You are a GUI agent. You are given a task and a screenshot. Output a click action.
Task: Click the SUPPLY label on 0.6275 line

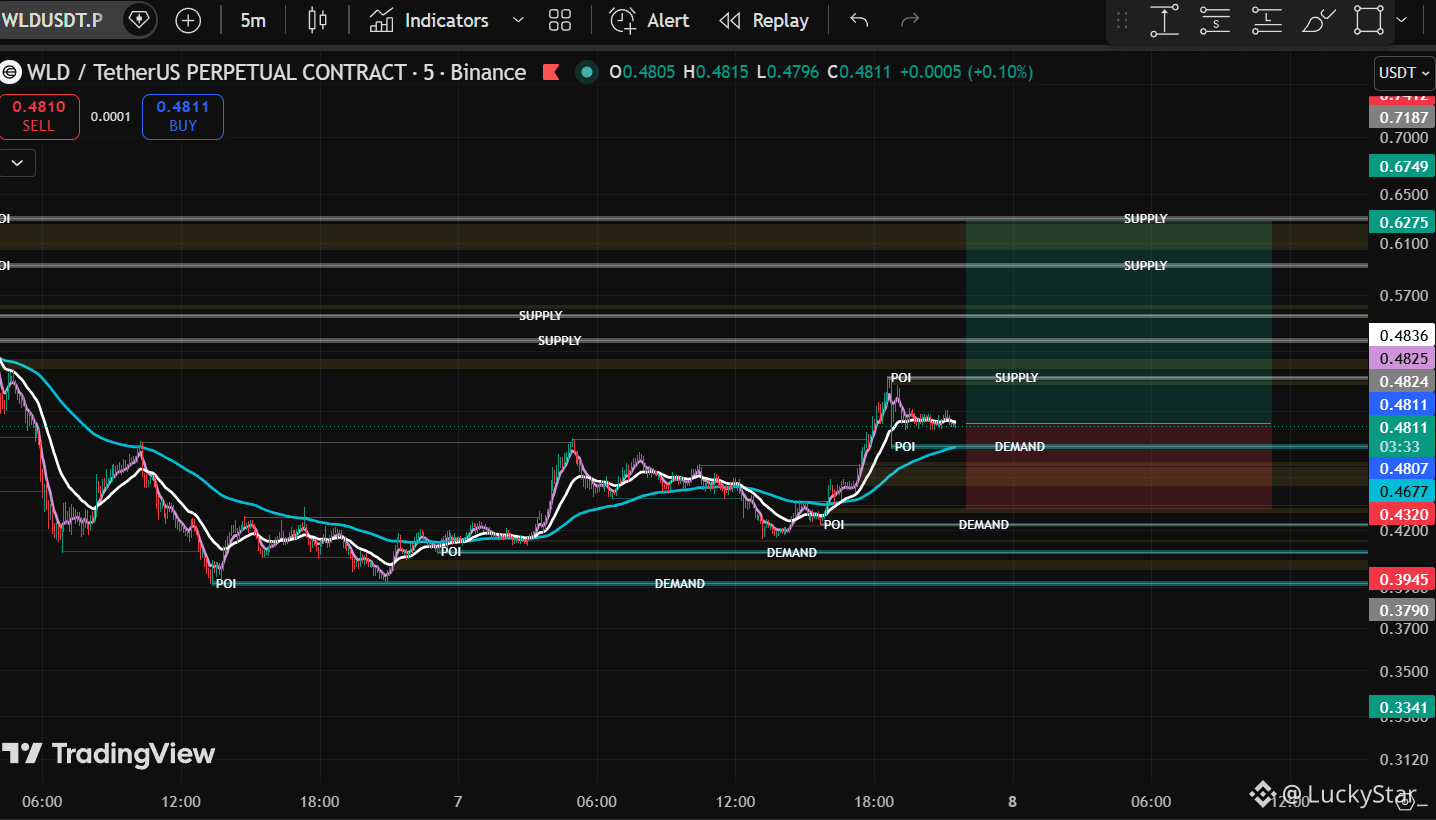1145,218
